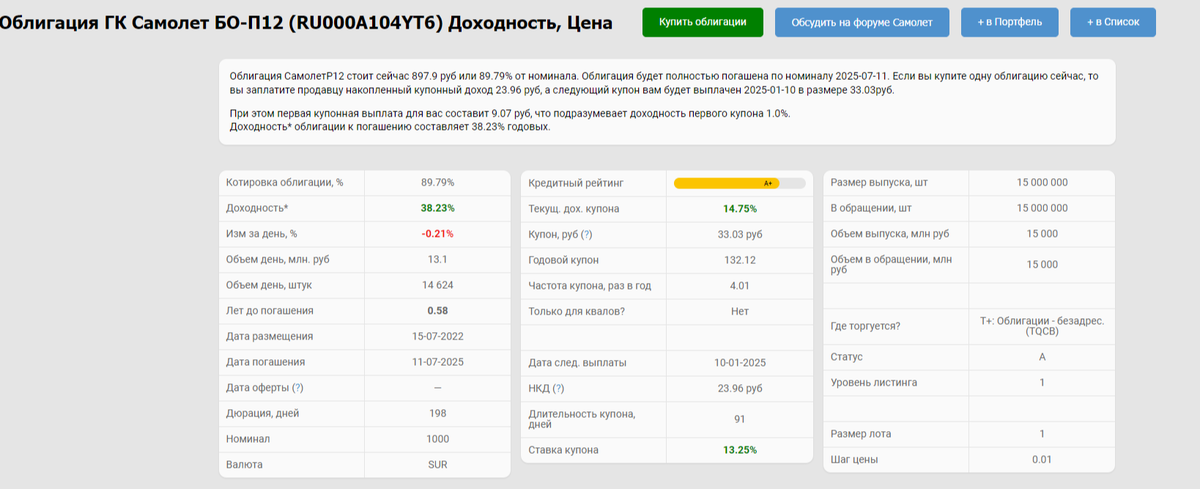Select the Дата погашения value 11-07-2025
This screenshot has width=1200, height=489.
[x=437, y=362]
